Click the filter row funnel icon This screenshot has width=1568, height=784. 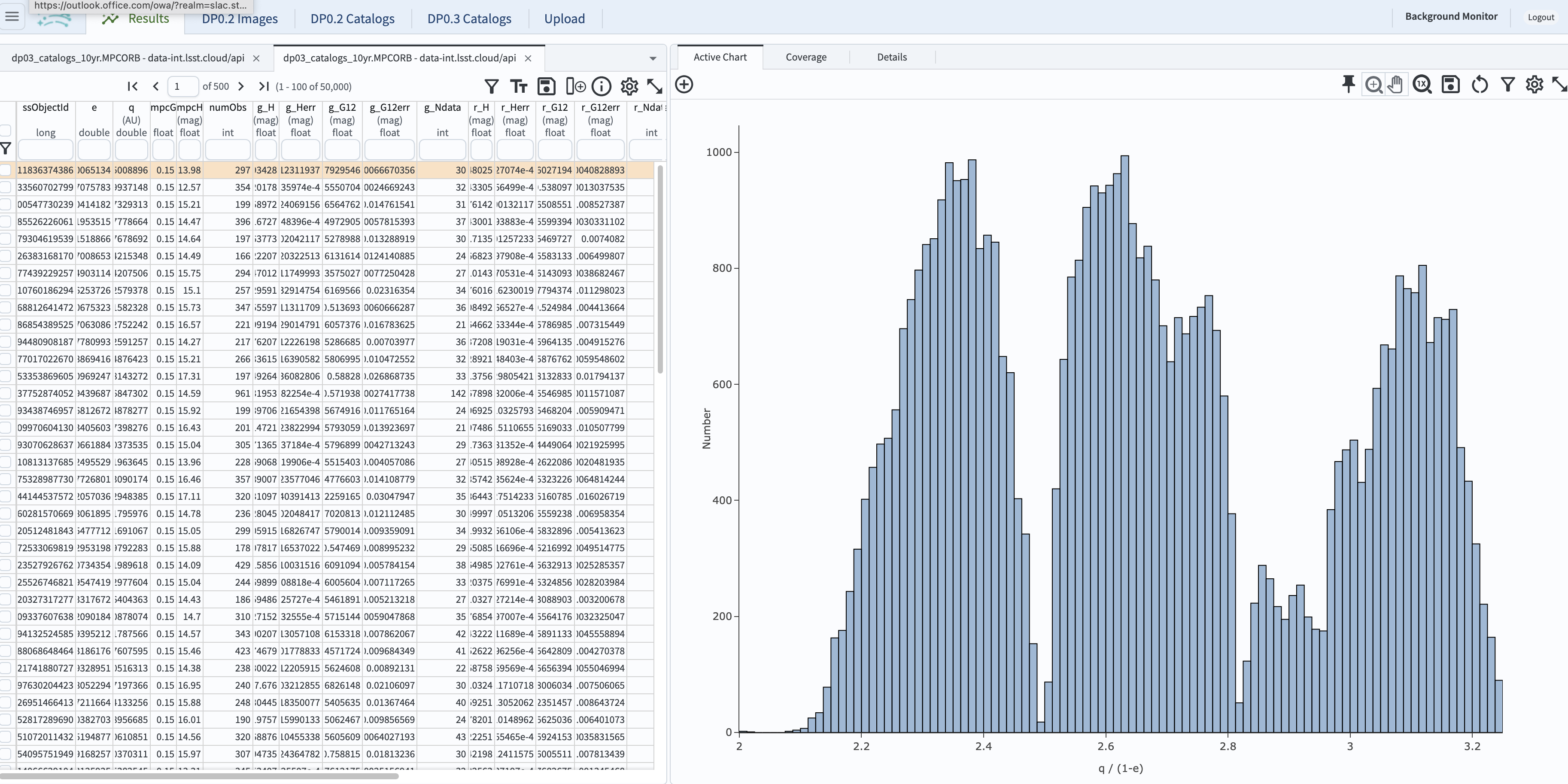pyautogui.click(x=6, y=149)
